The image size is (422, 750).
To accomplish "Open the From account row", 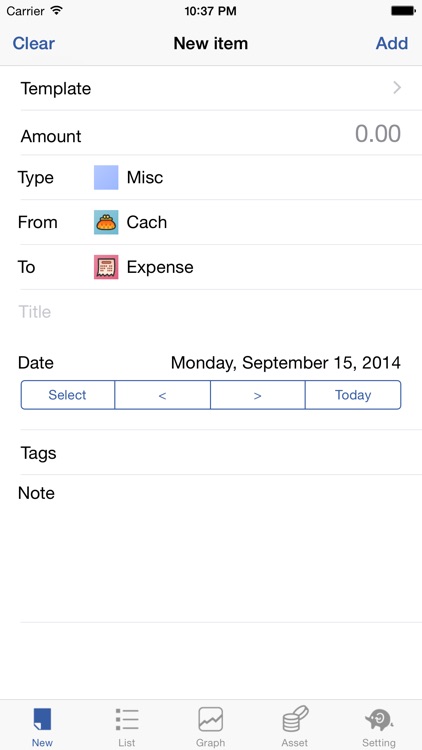I will [x=211, y=222].
